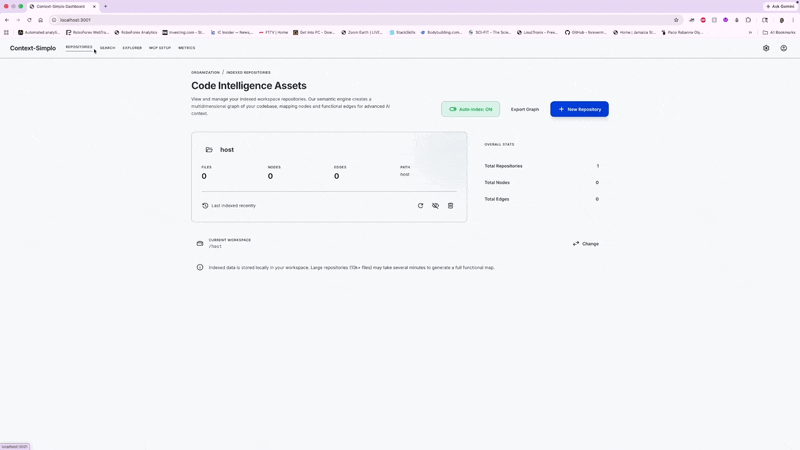800x450 pixels.
Task: Click the info icon beside indexed data note
Action: point(200,267)
